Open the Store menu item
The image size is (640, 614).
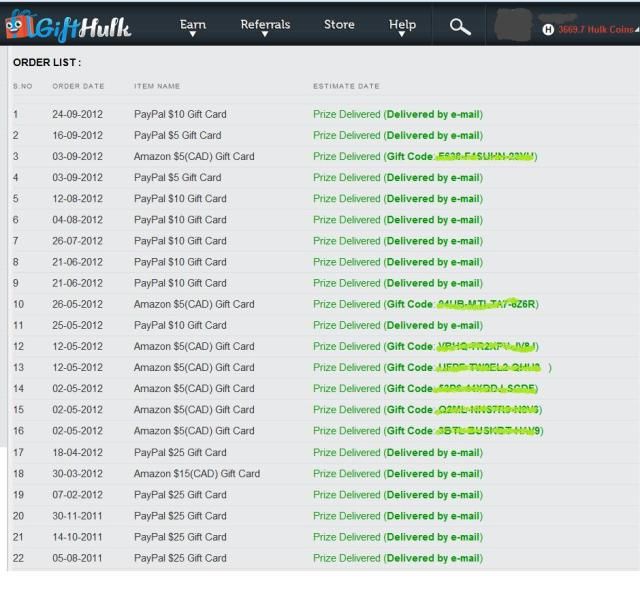(x=339, y=25)
